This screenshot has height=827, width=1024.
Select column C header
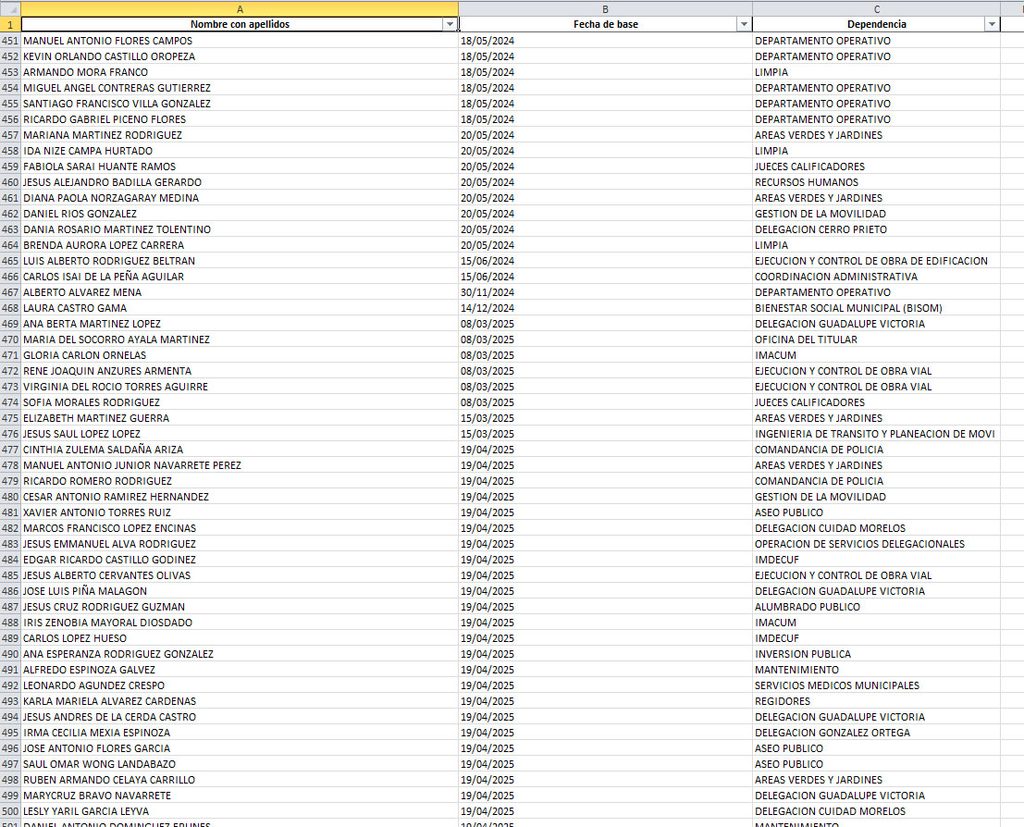pos(876,9)
